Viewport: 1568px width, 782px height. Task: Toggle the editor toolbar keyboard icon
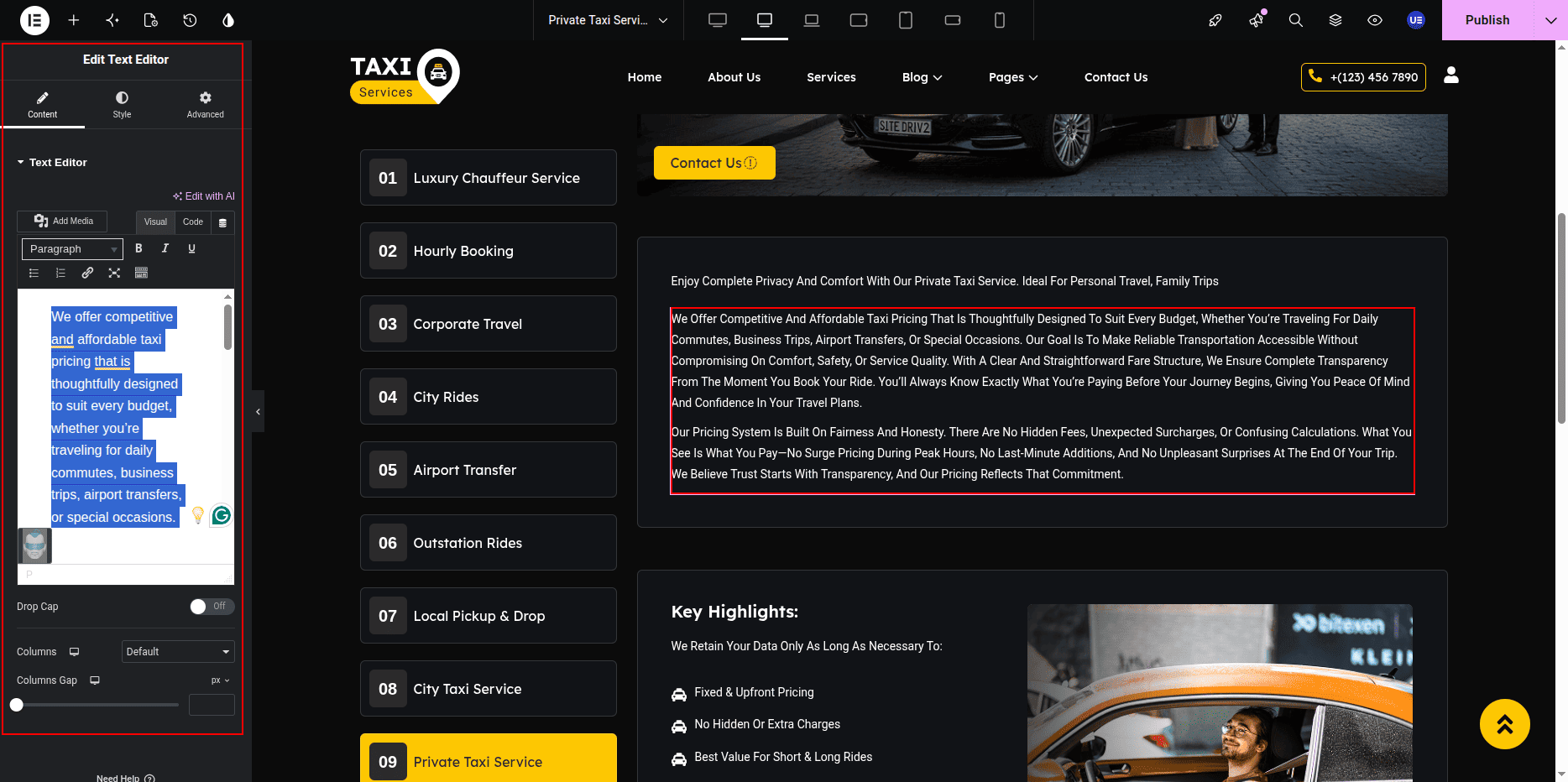pos(141,273)
